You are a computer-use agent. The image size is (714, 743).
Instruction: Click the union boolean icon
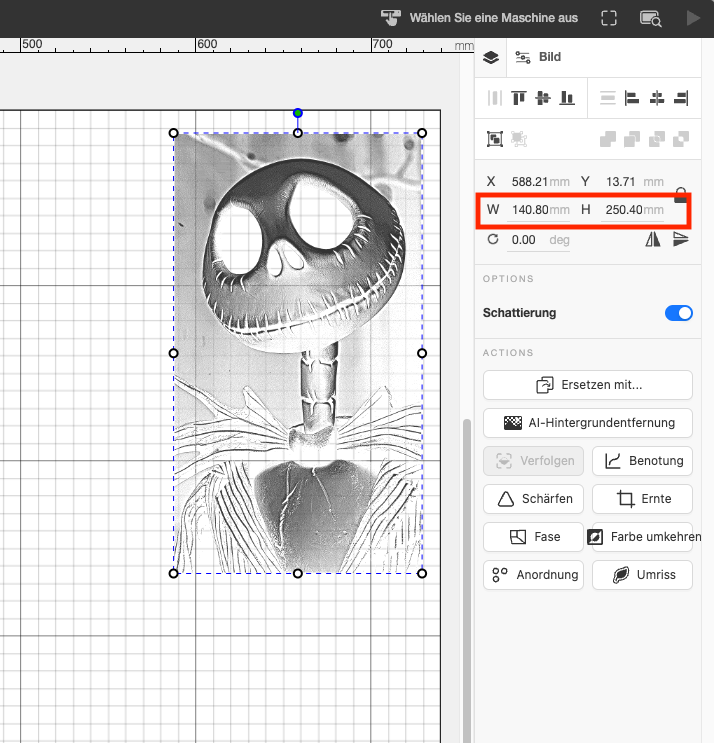click(x=608, y=139)
